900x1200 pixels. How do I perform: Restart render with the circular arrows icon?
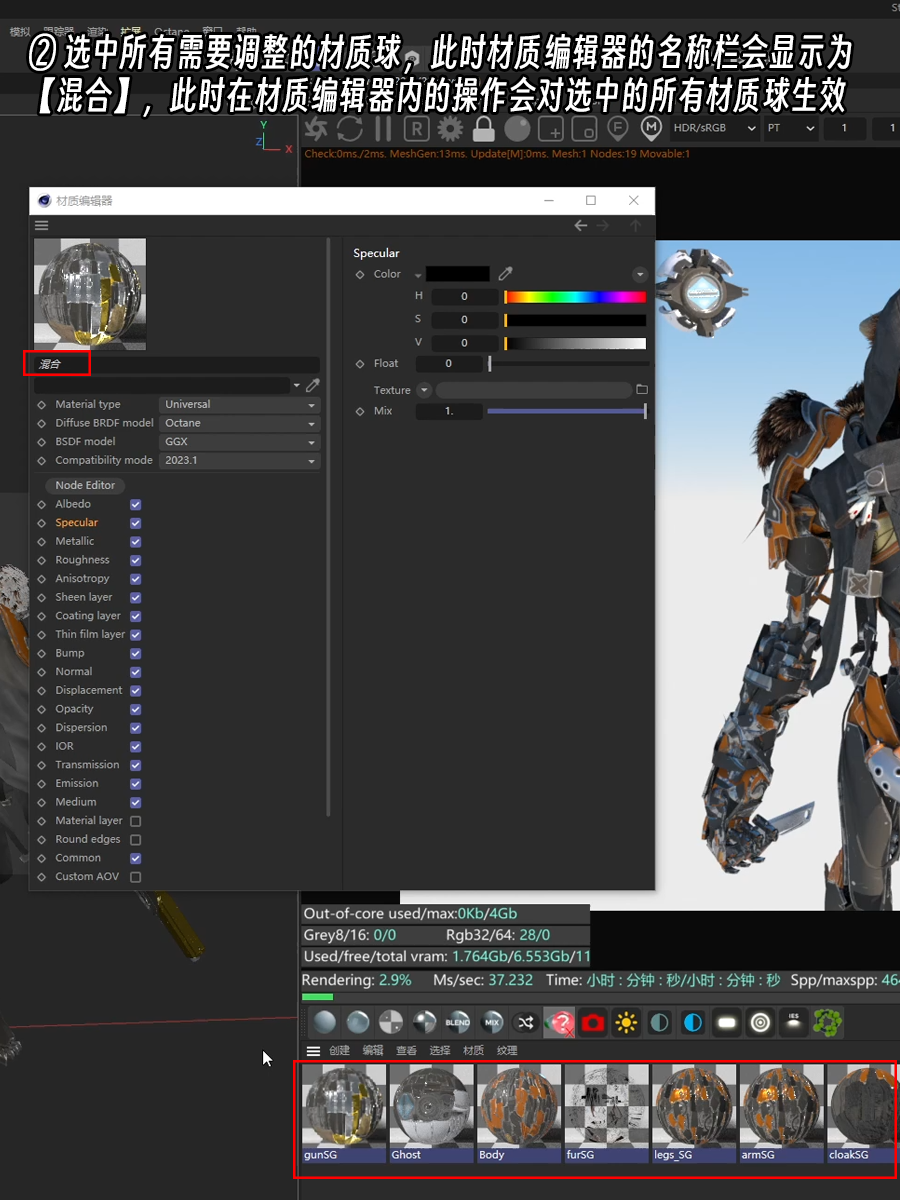[349, 128]
